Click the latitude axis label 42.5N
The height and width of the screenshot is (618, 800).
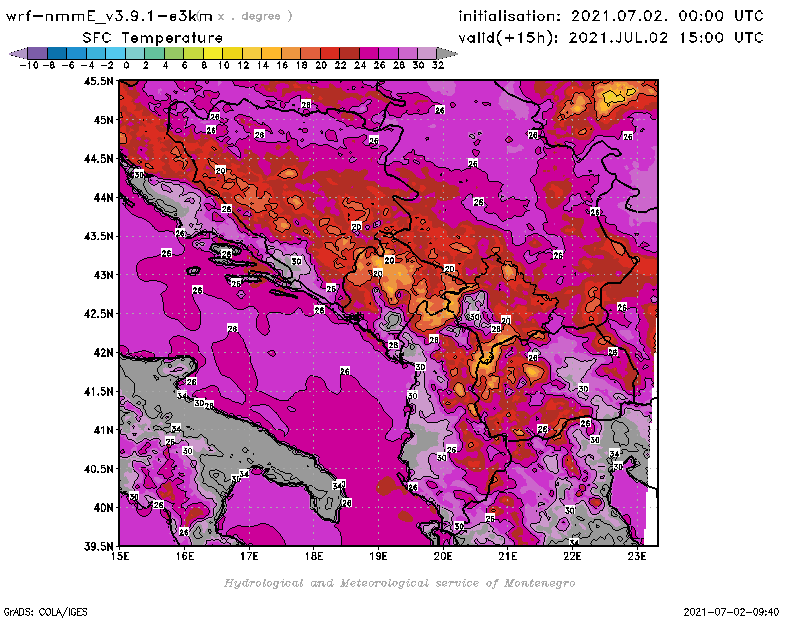(99, 314)
